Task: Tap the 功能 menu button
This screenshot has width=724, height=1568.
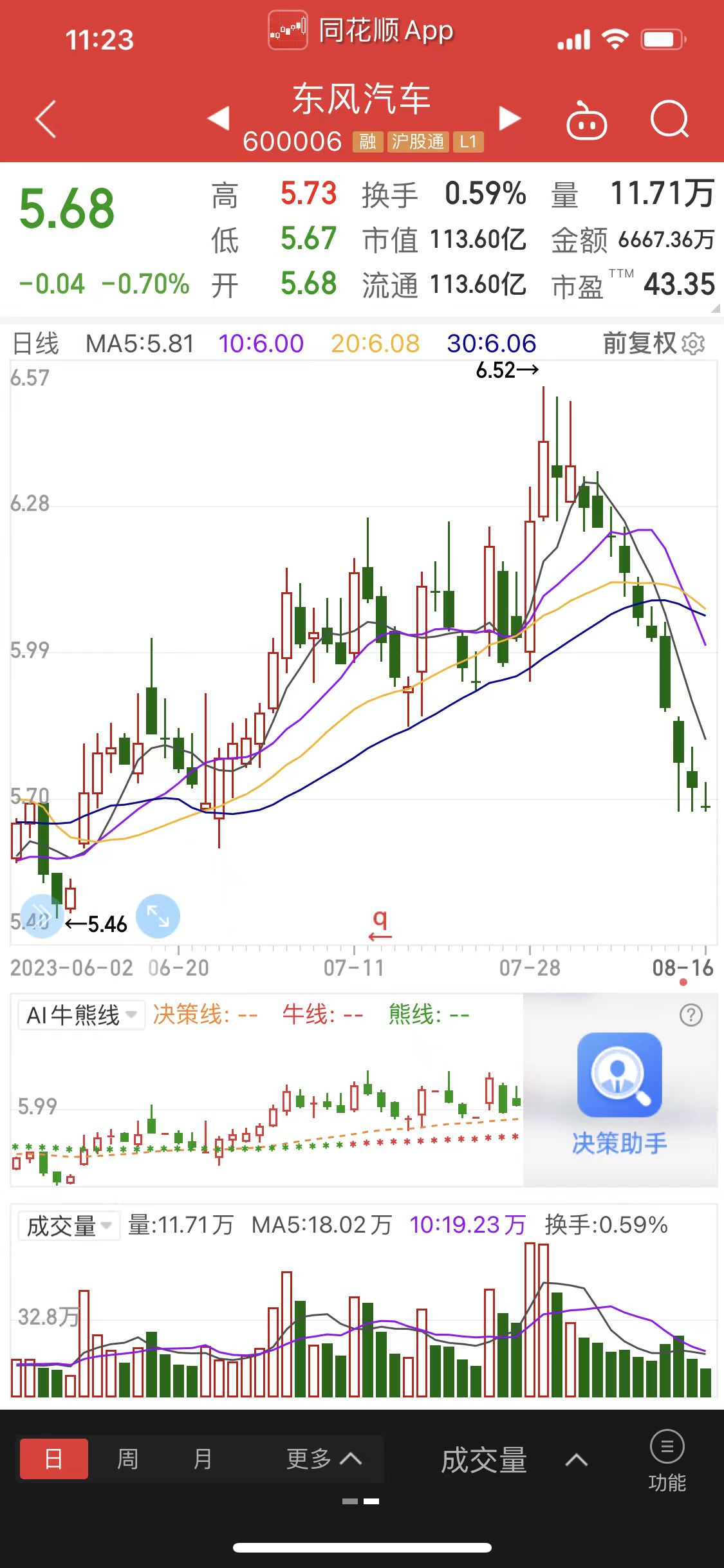Action: 667,1461
